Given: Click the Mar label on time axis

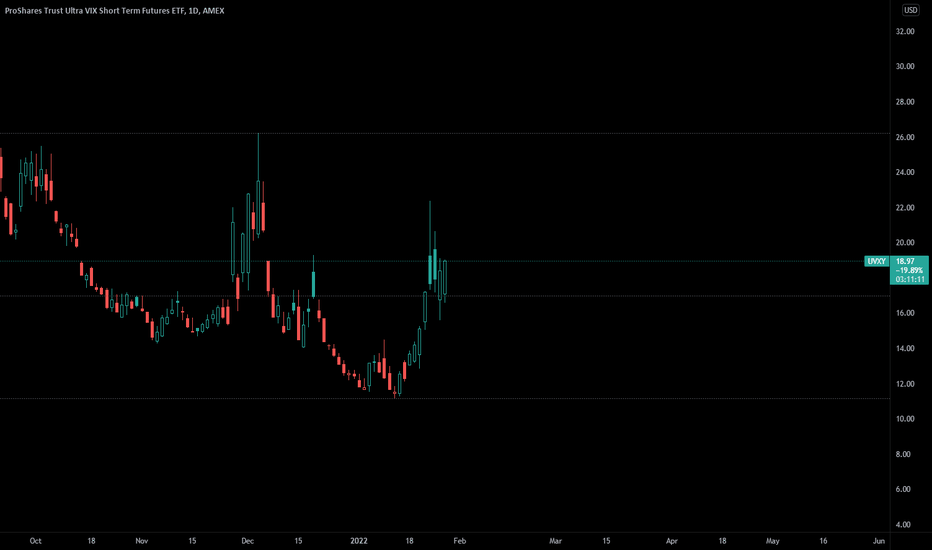Looking at the screenshot, I should click(x=555, y=541).
